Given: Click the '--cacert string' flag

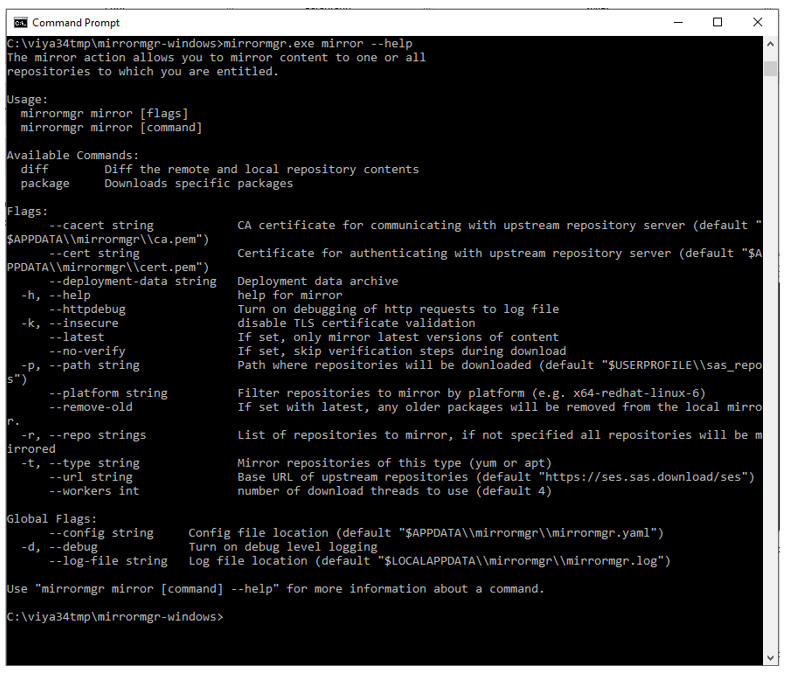Looking at the screenshot, I should (x=101, y=225).
